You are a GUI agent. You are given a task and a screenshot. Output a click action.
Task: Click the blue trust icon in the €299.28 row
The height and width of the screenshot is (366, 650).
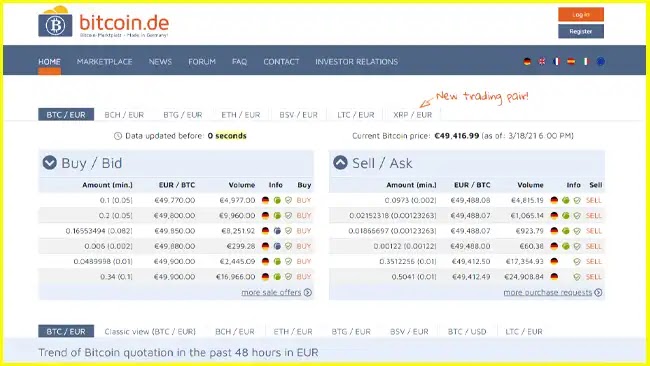[x=277, y=246]
